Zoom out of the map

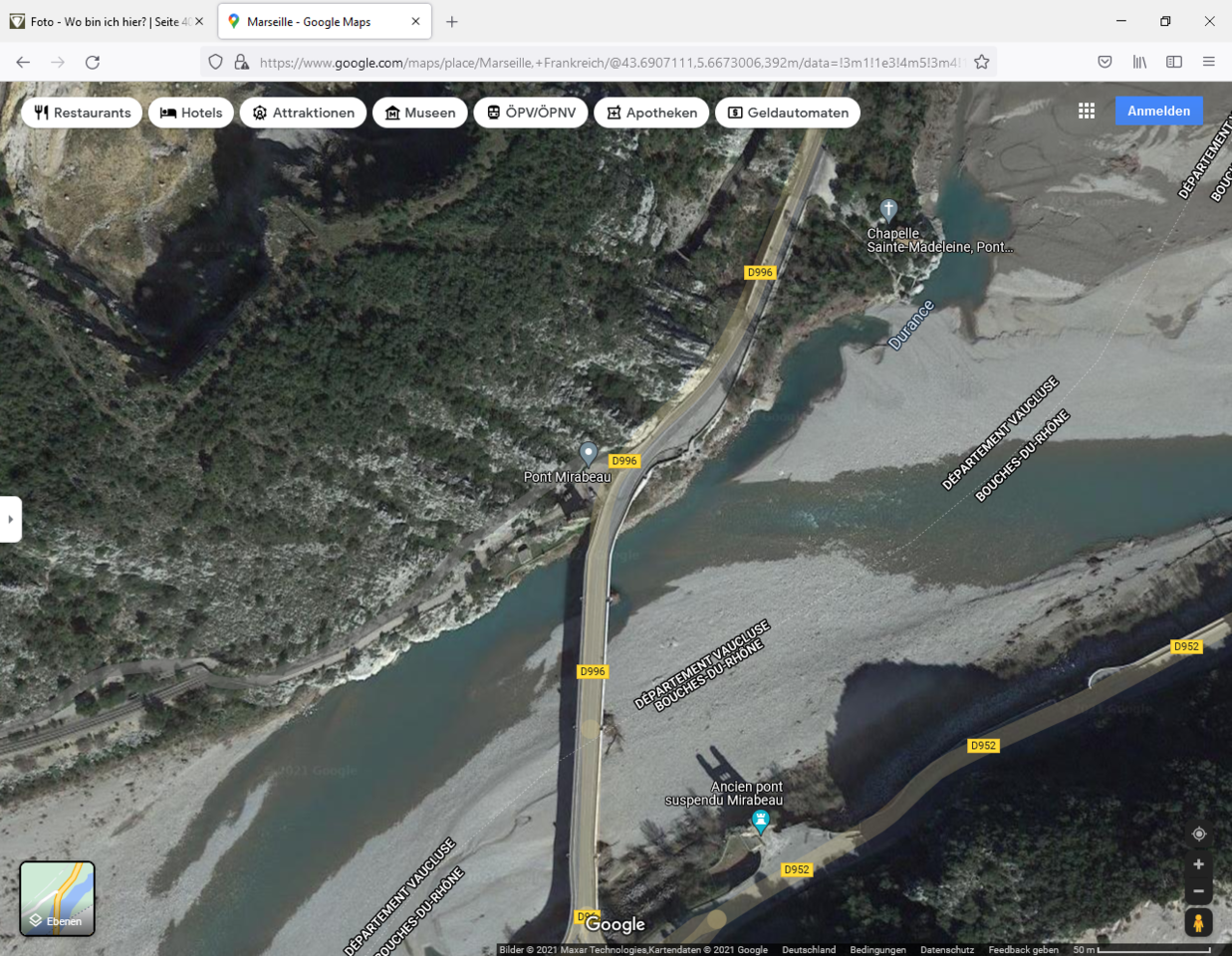point(1198,891)
